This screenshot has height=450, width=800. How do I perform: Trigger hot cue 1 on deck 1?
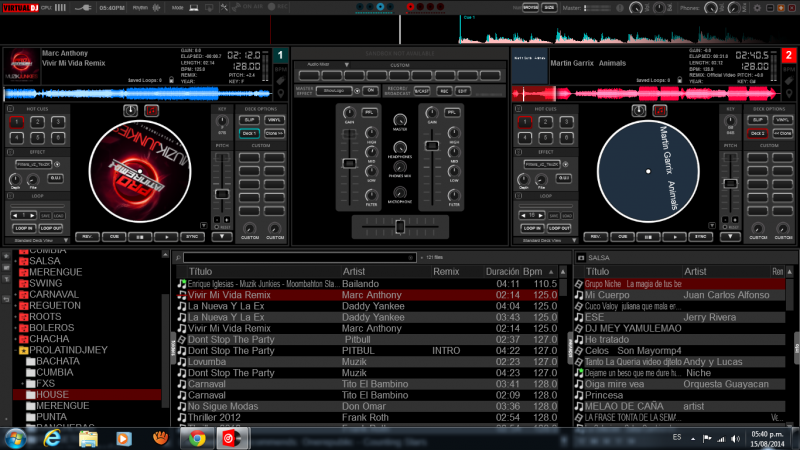point(17,122)
